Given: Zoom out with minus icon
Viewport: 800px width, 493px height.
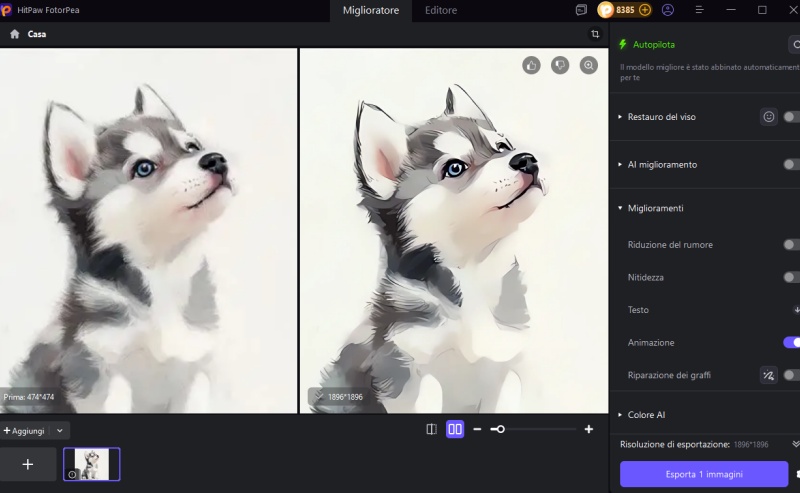Looking at the screenshot, I should coord(477,429).
